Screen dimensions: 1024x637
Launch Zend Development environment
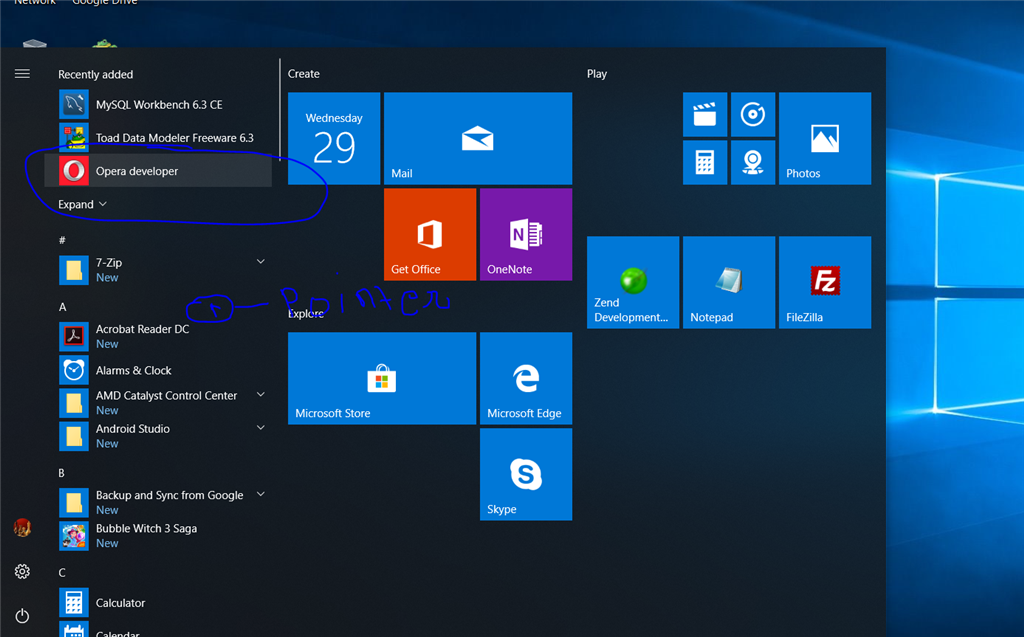[x=632, y=281]
